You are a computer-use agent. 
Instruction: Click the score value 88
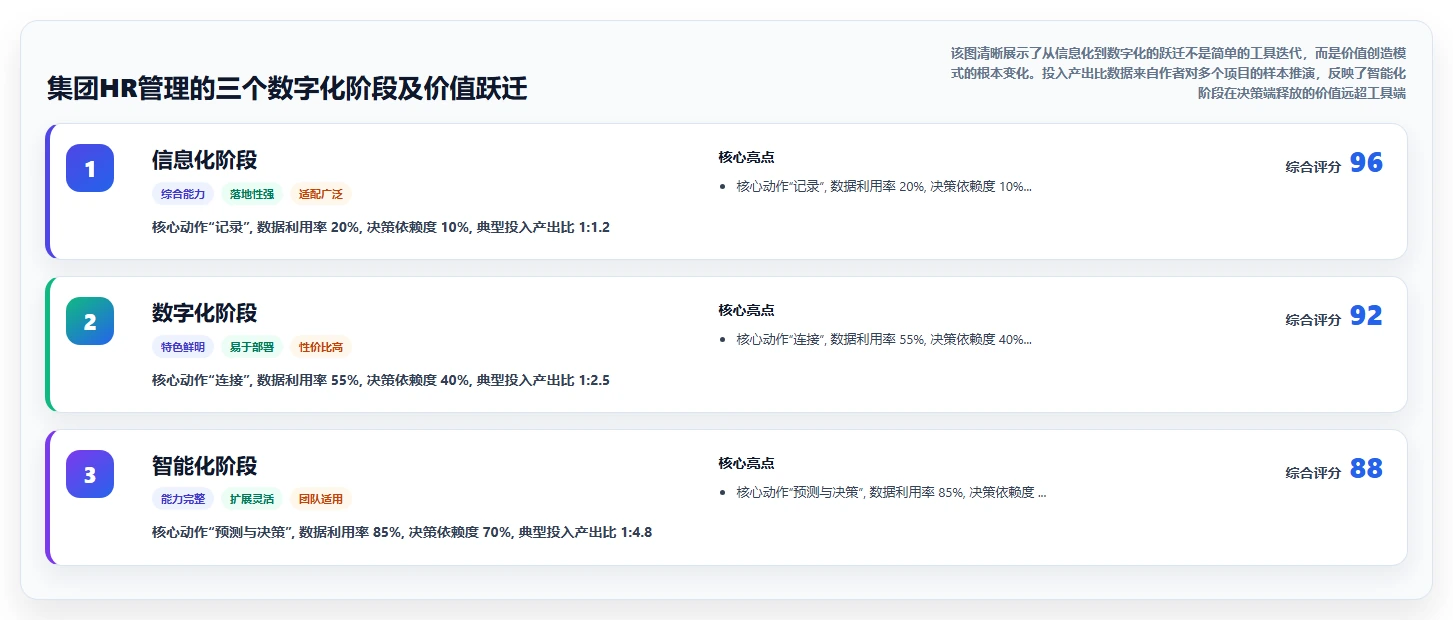point(1366,469)
